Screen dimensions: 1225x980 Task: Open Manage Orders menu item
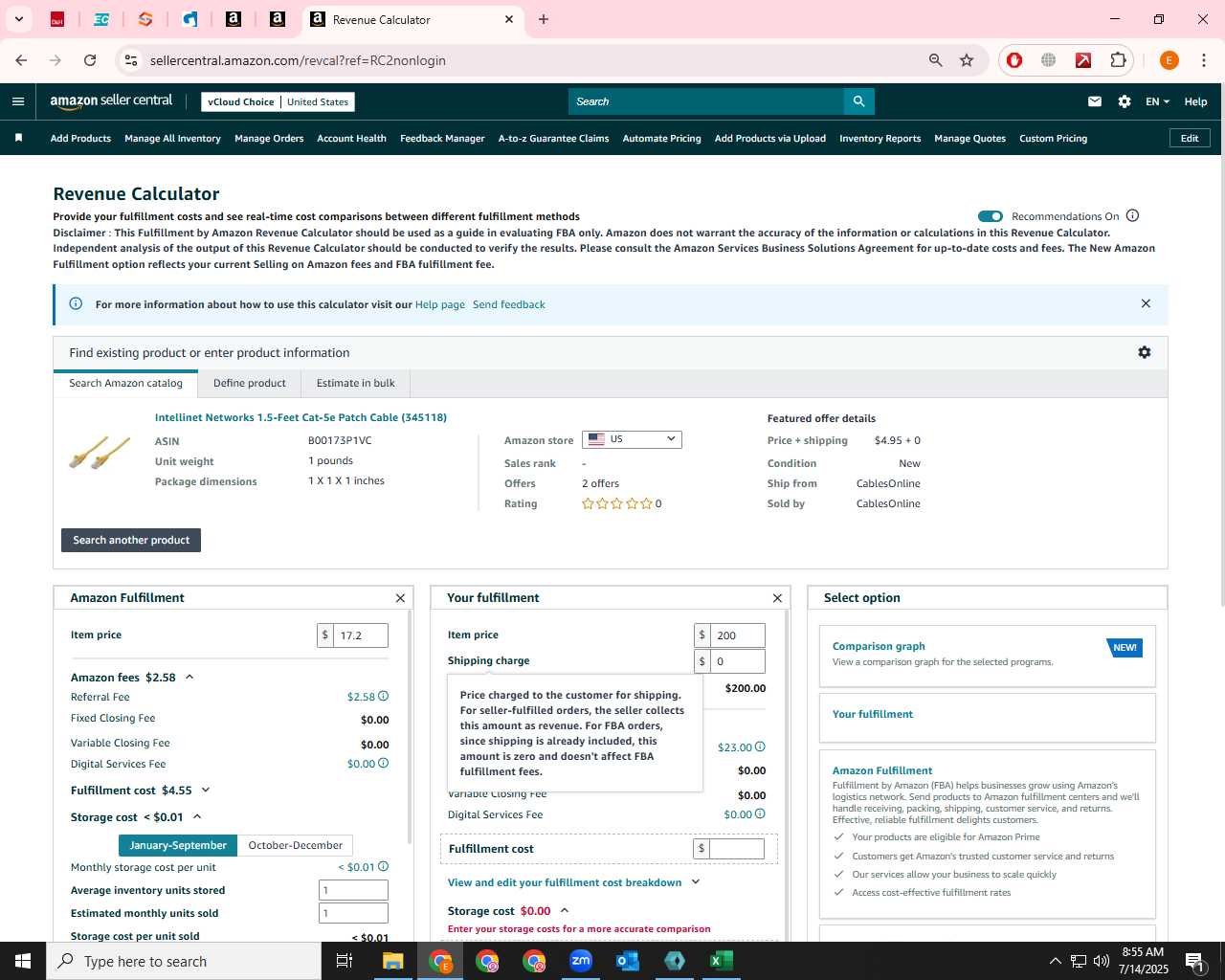(269, 138)
